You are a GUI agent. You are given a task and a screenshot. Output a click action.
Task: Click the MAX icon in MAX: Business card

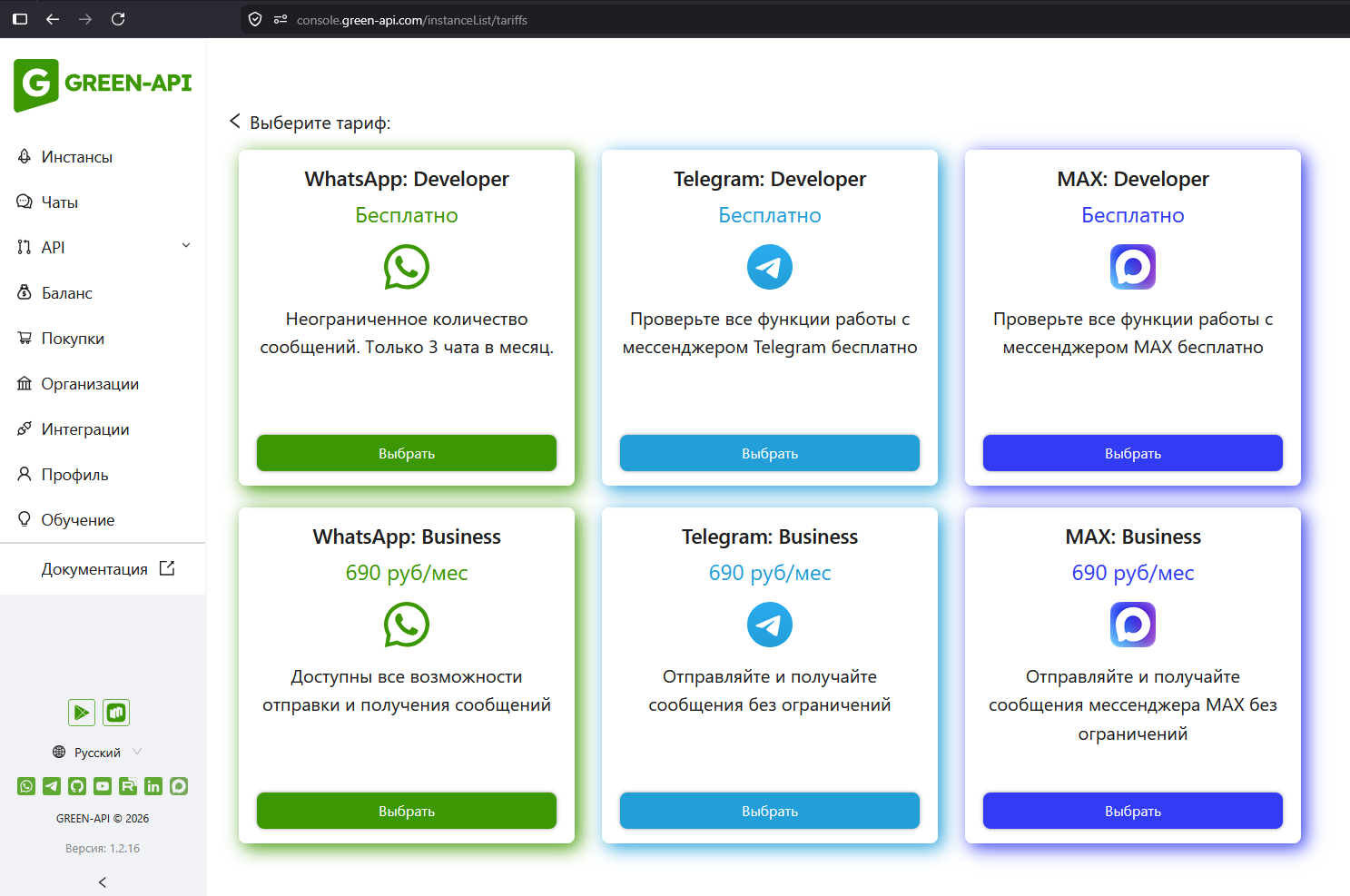[x=1133, y=625]
